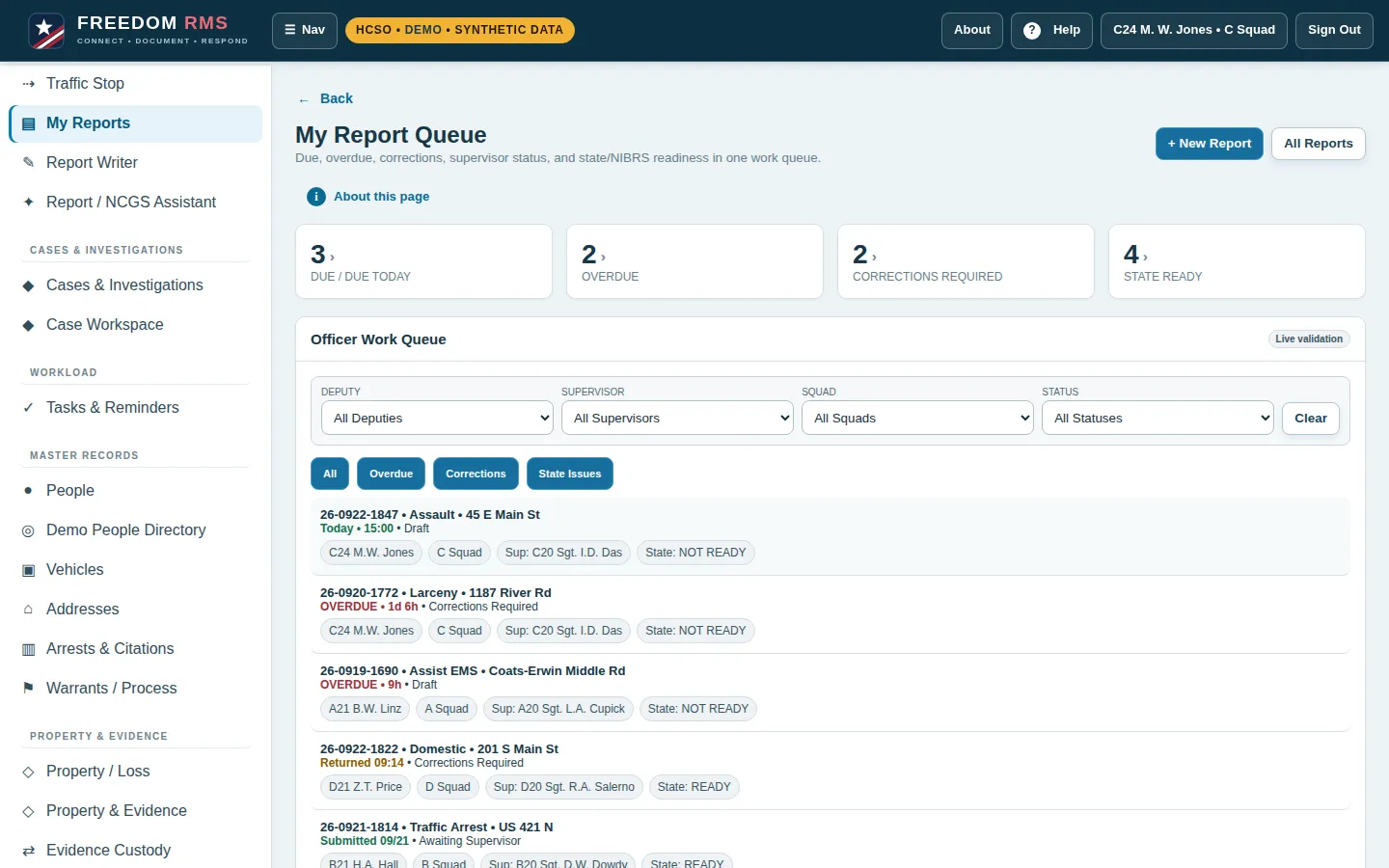The height and width of the screenshot is (868, 1389).
Task: Open report 26-0922-1822 Domestic row
Action: tap(831, 771)
